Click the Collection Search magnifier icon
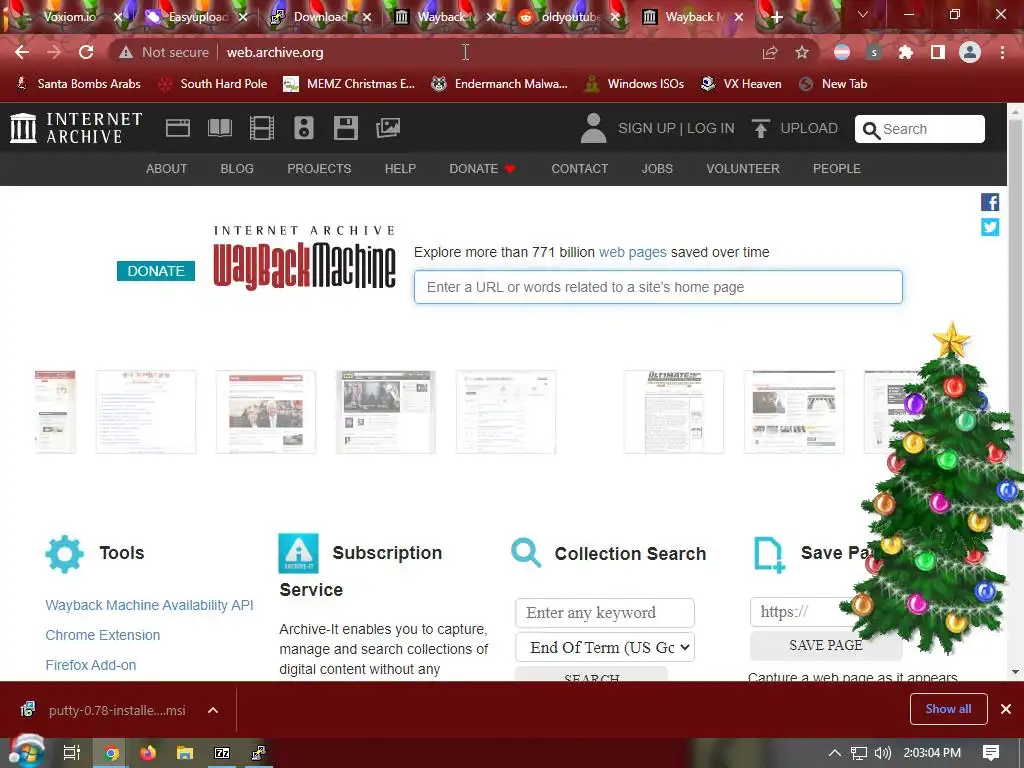 (x=526, y=553)
